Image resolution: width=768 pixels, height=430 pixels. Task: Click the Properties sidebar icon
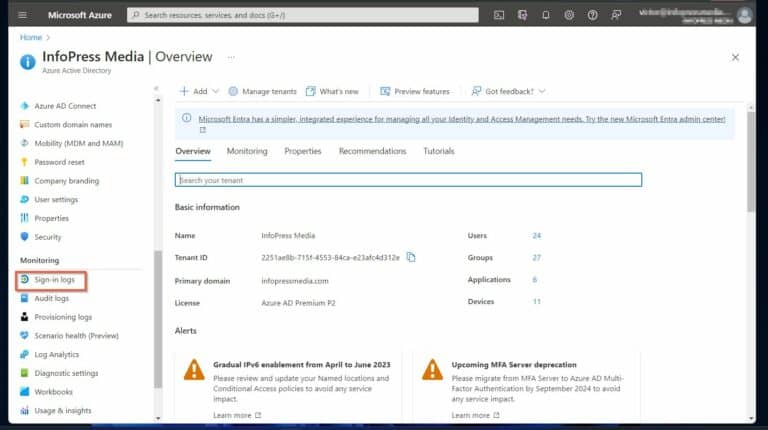pos(24,218)
